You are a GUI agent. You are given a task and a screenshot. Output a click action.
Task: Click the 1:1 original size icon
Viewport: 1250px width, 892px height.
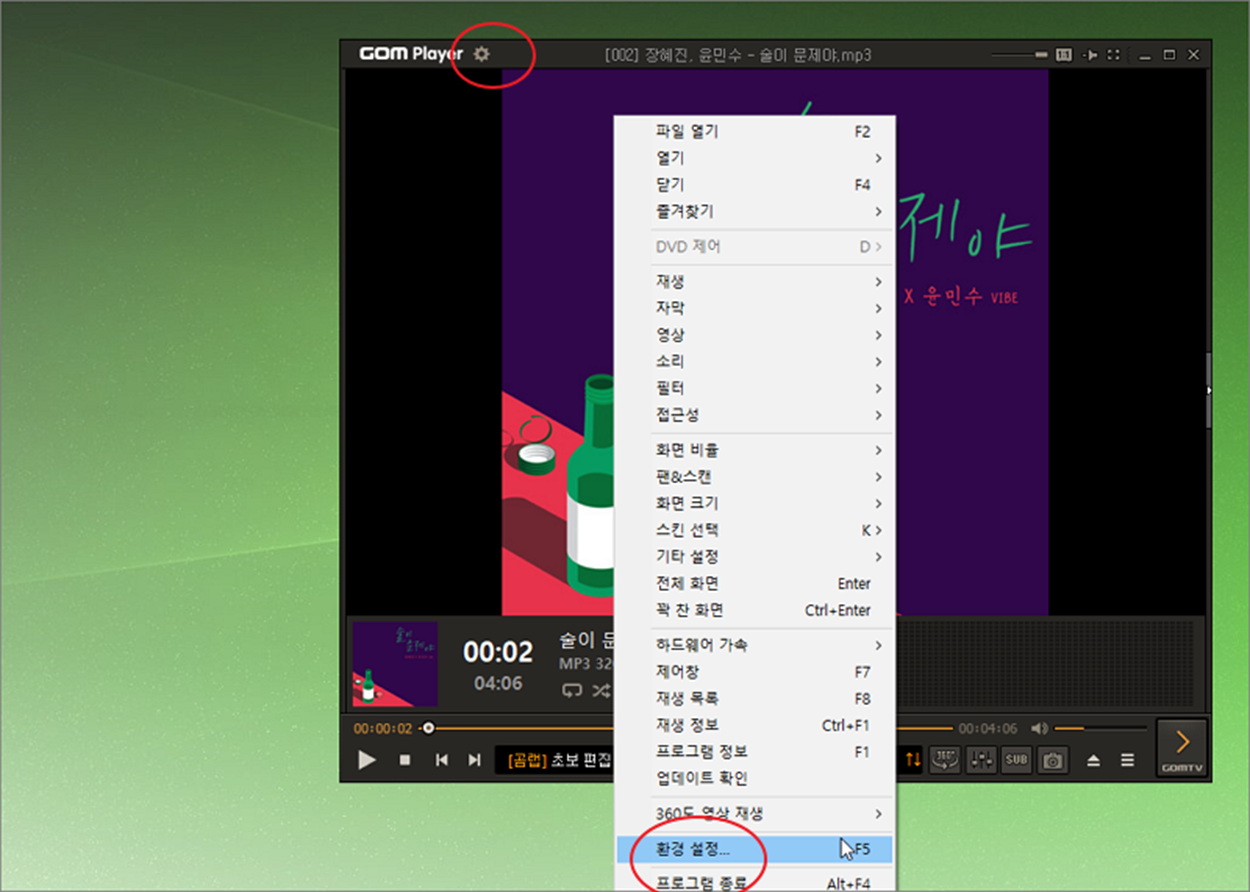tap(1064, 54)
